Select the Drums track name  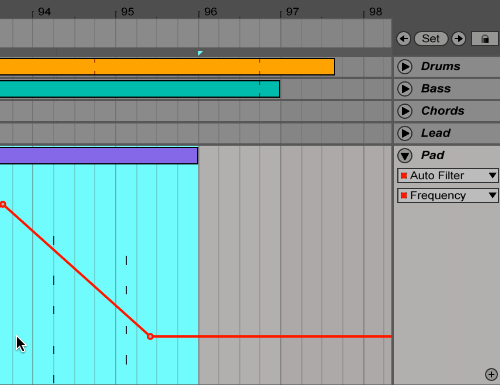pyautogui.click(x=440, y=66)
